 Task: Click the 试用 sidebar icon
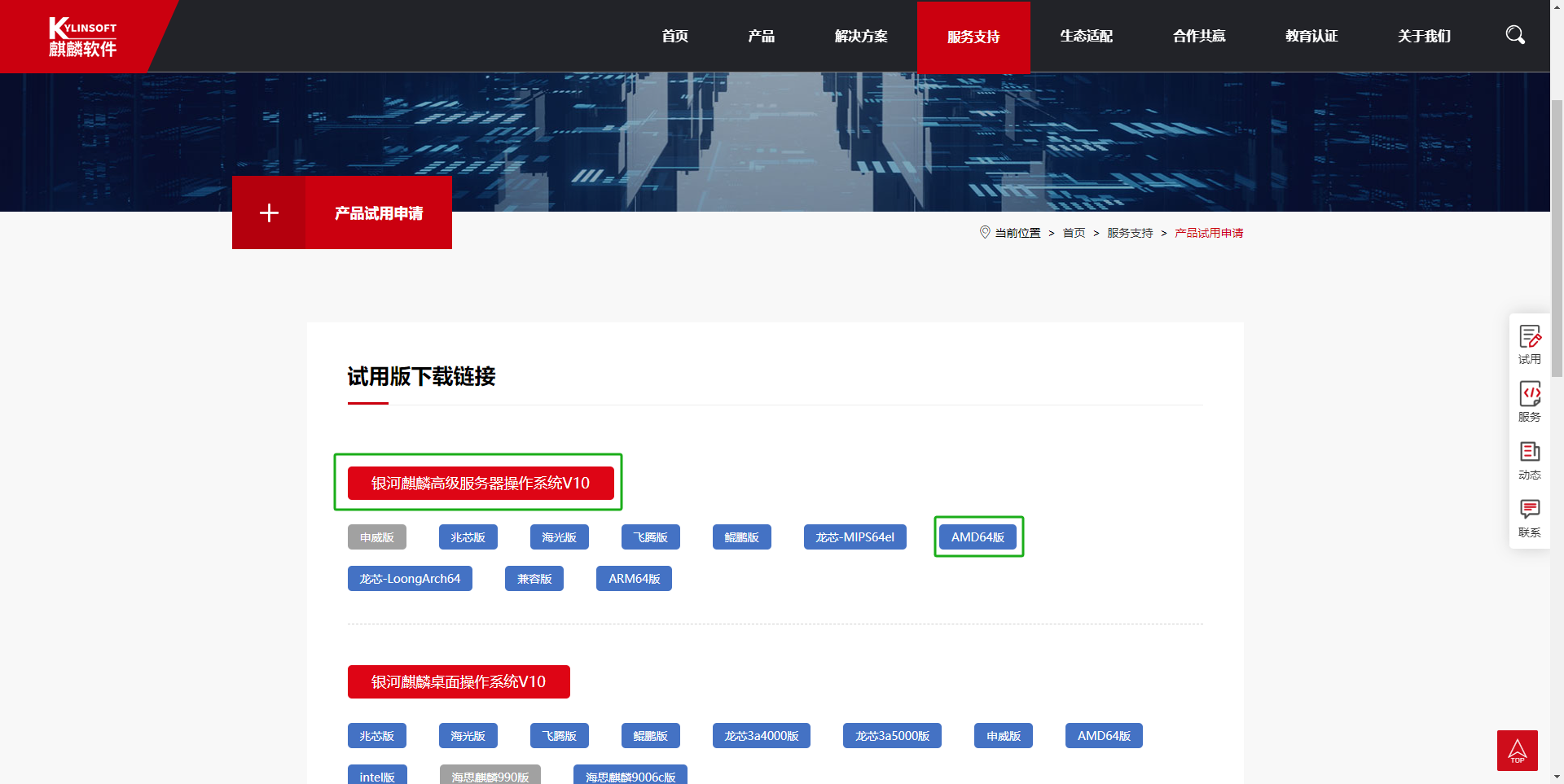pyautogui.click(x=1530, y=344)
